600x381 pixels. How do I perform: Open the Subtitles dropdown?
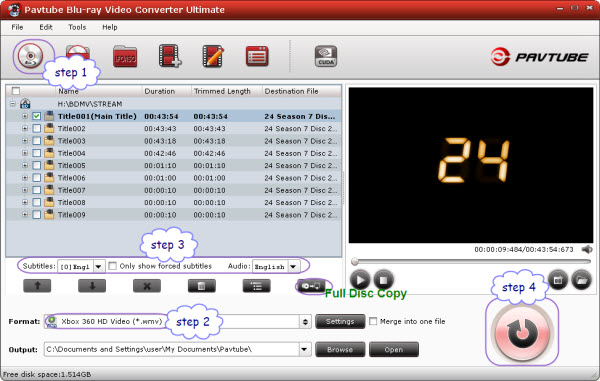(x=99, y=267)
